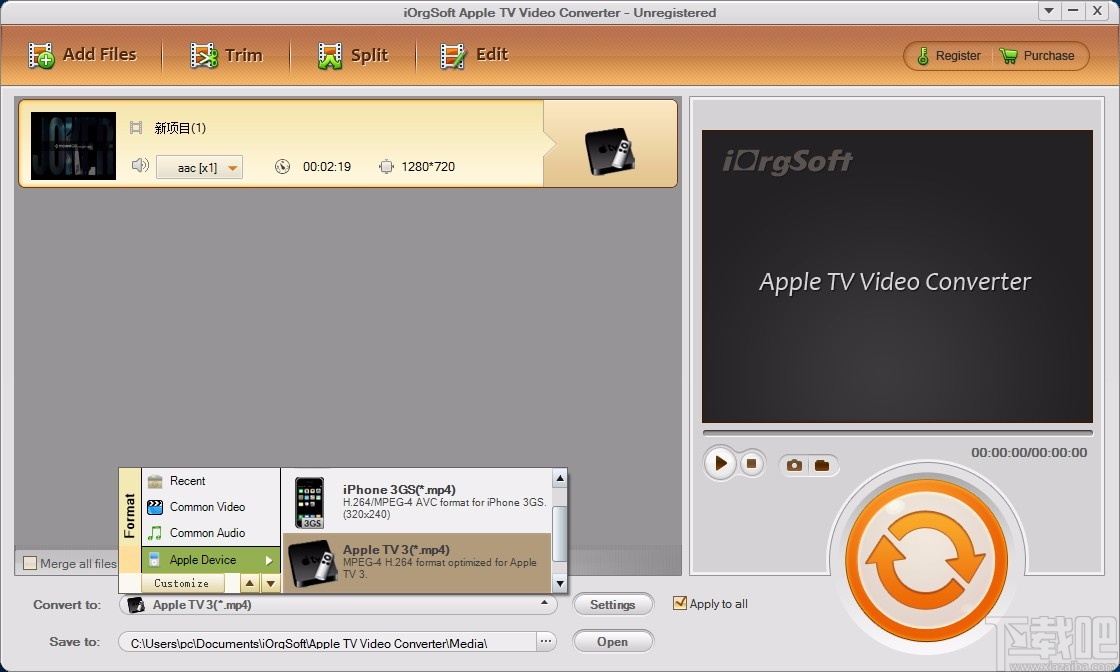Enable the Apply to all checkbox
This screenshot has height=672, width=1120.
[x=680, y=603]
